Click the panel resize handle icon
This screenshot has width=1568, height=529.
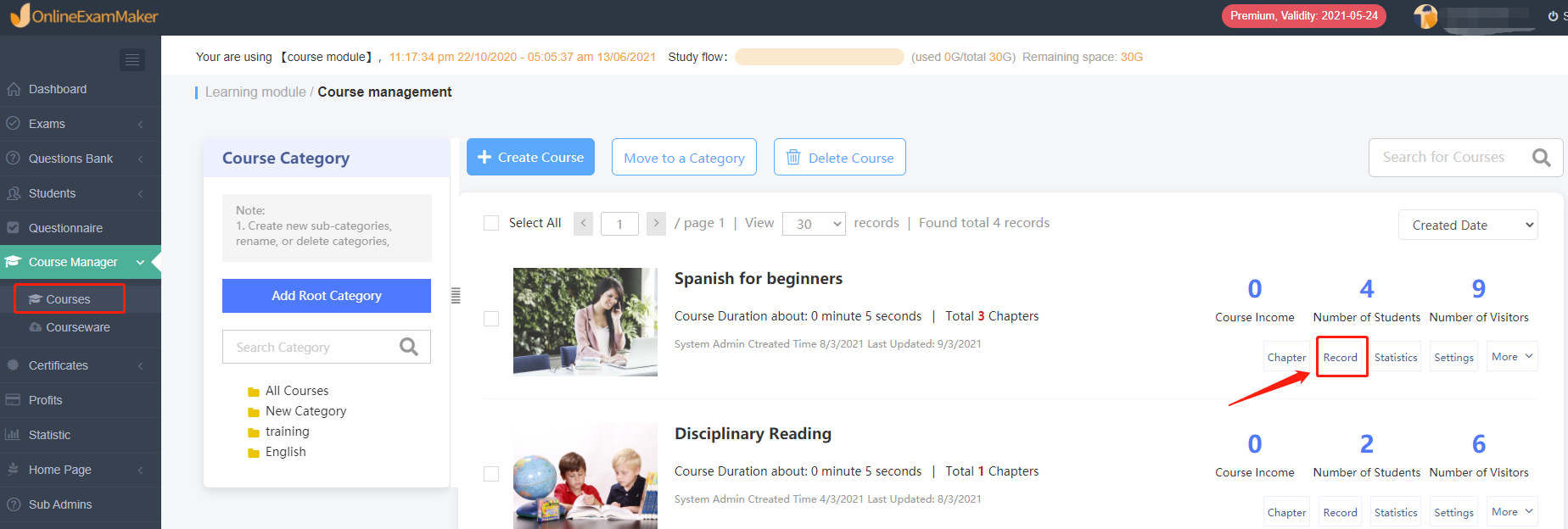click(x=456, y=296)
